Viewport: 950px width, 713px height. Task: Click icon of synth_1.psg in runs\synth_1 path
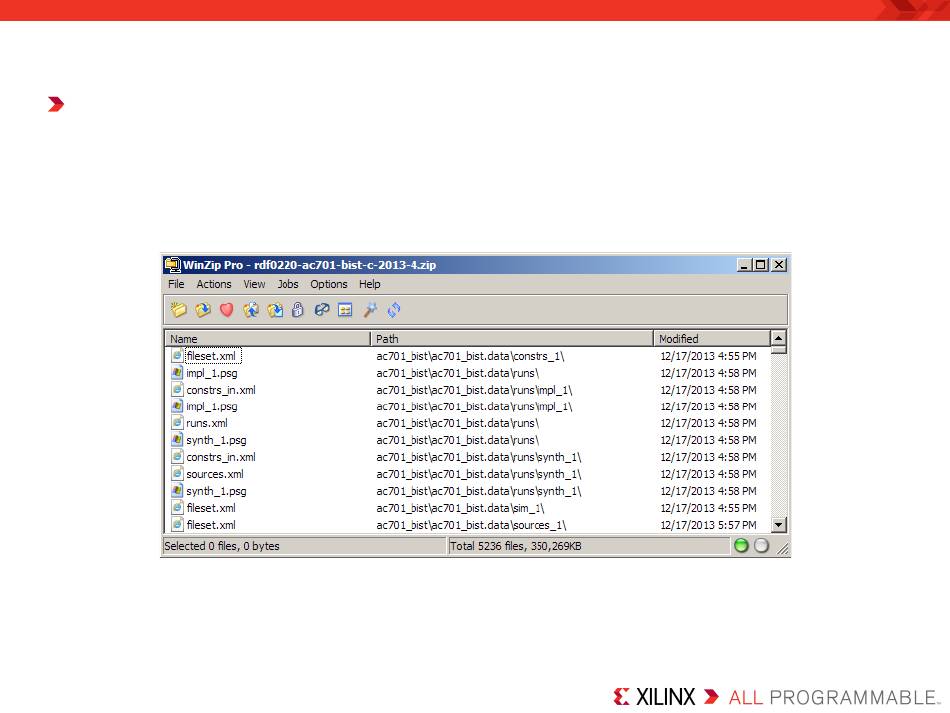click(x=177, y=491)
